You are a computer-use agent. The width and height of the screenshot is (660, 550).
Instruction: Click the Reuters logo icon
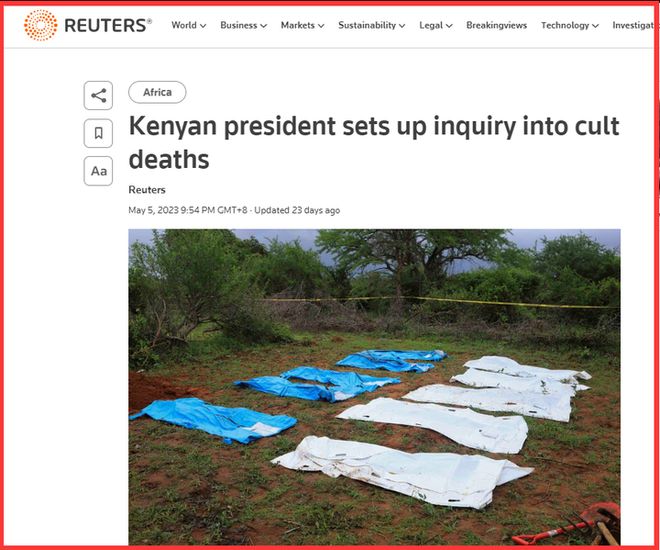(40, 25)
